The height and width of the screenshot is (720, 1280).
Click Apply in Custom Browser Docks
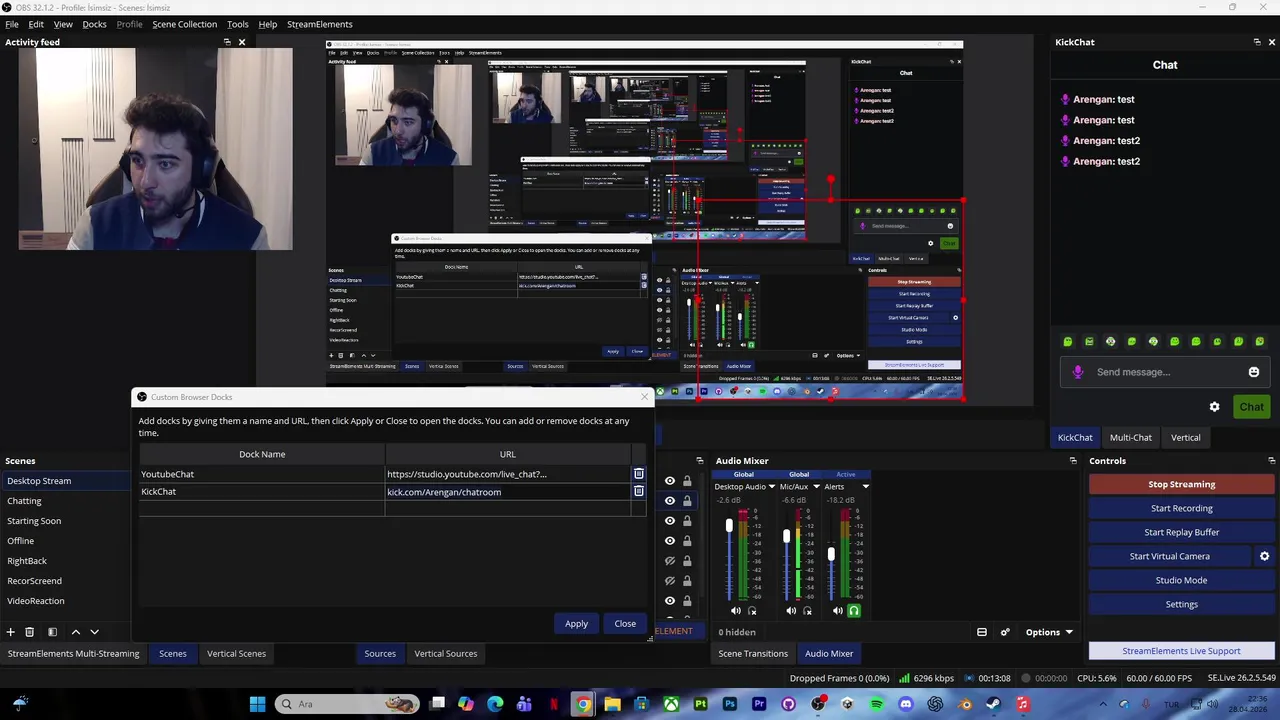576,623
